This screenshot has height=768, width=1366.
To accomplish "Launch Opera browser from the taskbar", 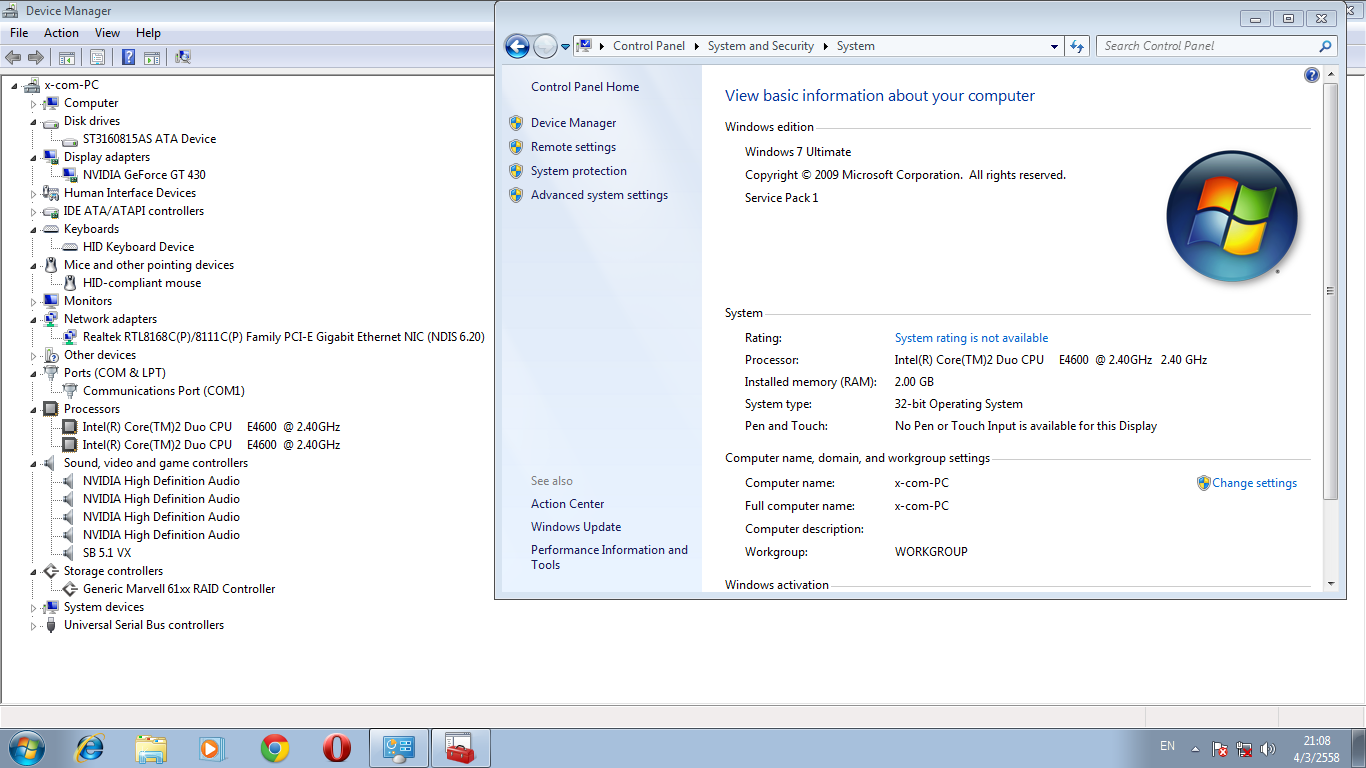I will (337, 748).
